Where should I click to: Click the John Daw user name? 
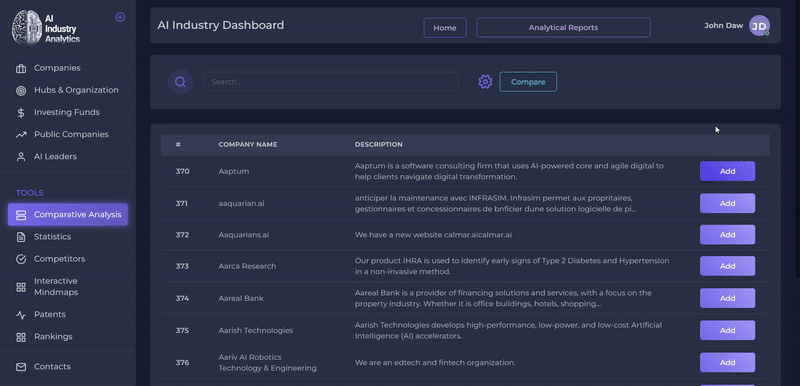click(723, 25)
